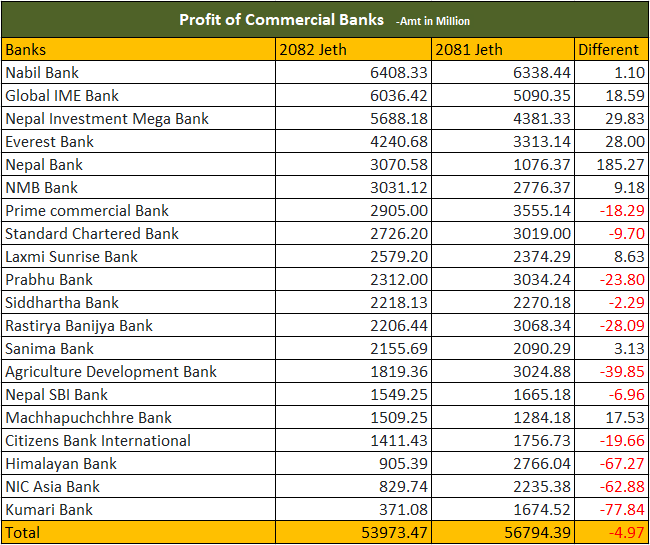Select the '2081 Jeth' column header
The image size is (650, 545).
(503, 49)
